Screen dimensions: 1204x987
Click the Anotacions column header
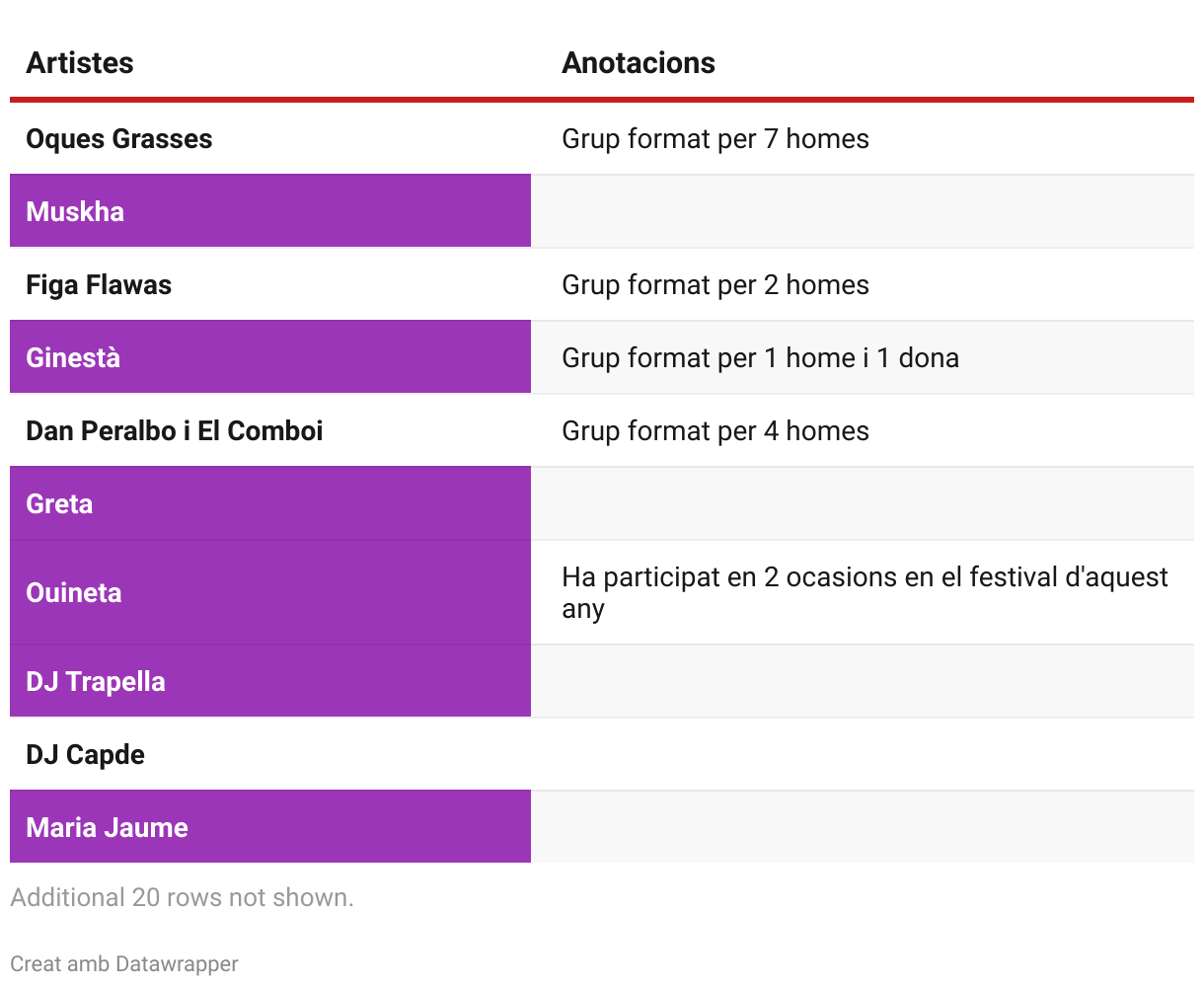point(639,63)
